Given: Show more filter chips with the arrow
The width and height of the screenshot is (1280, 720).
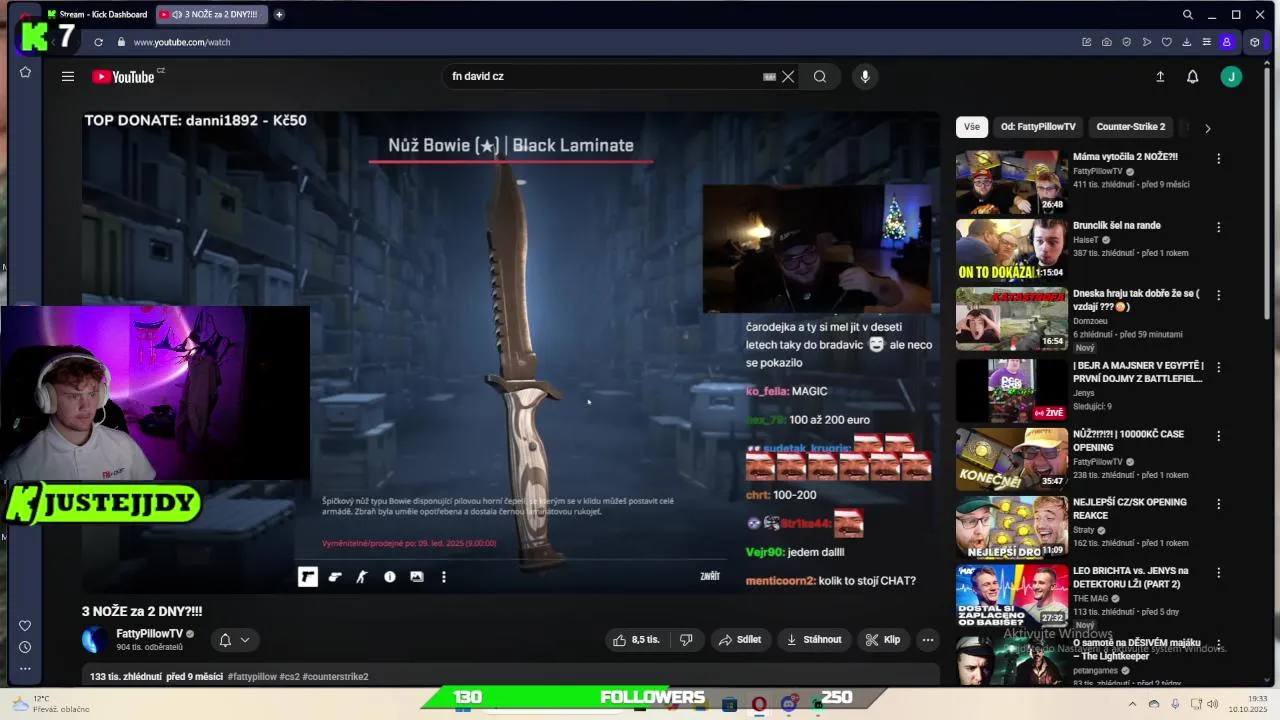Looking at the screenshot, I should tap(1207, 128).
